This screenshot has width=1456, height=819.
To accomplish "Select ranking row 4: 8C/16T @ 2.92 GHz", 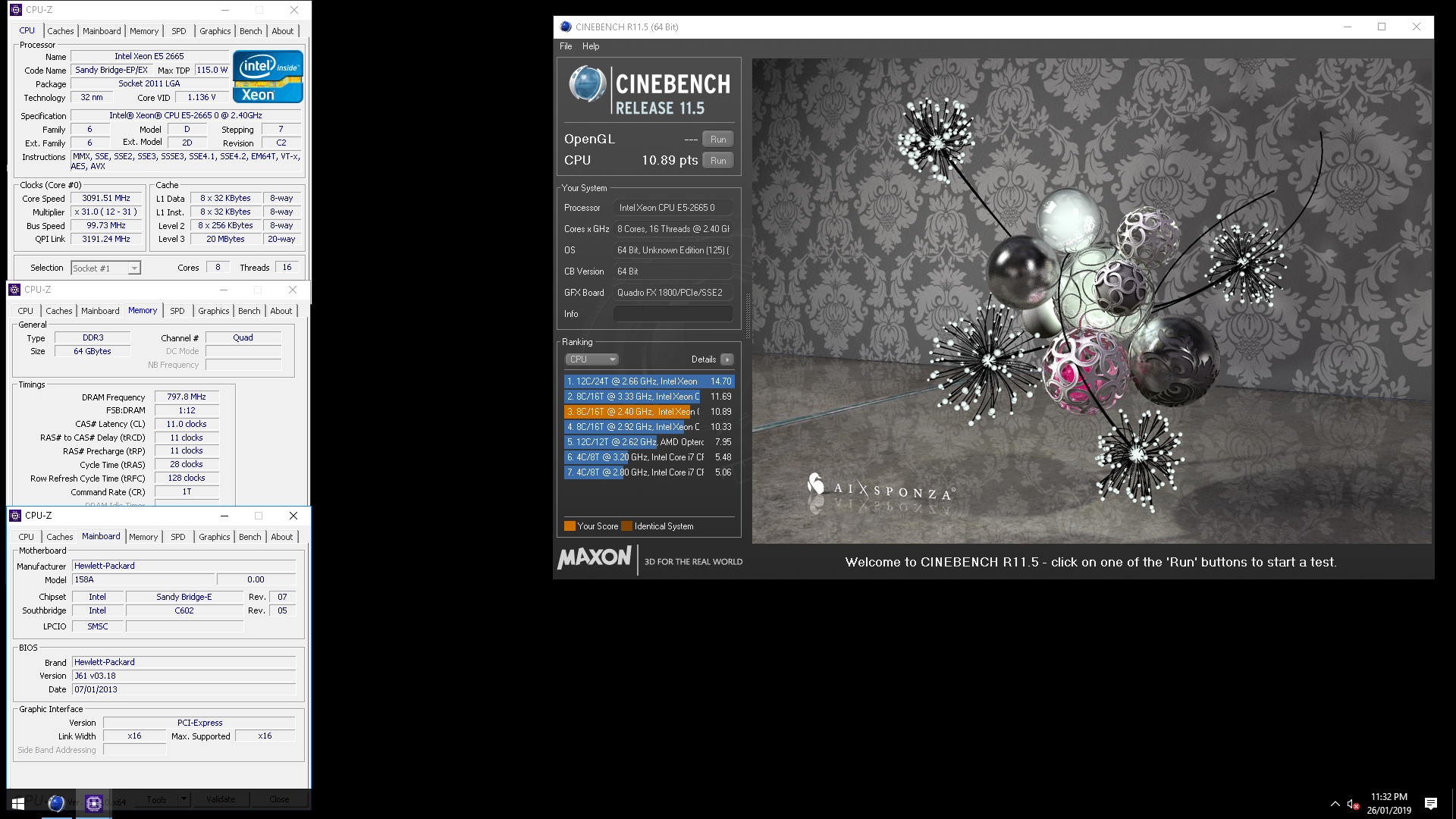I will tap(649, 427).
